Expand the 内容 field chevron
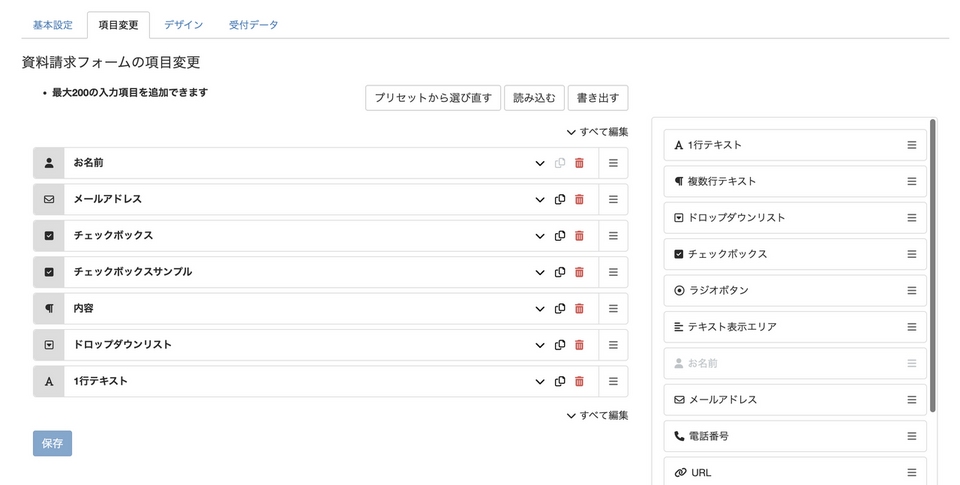The image size is (960, 485). point(540,309)
